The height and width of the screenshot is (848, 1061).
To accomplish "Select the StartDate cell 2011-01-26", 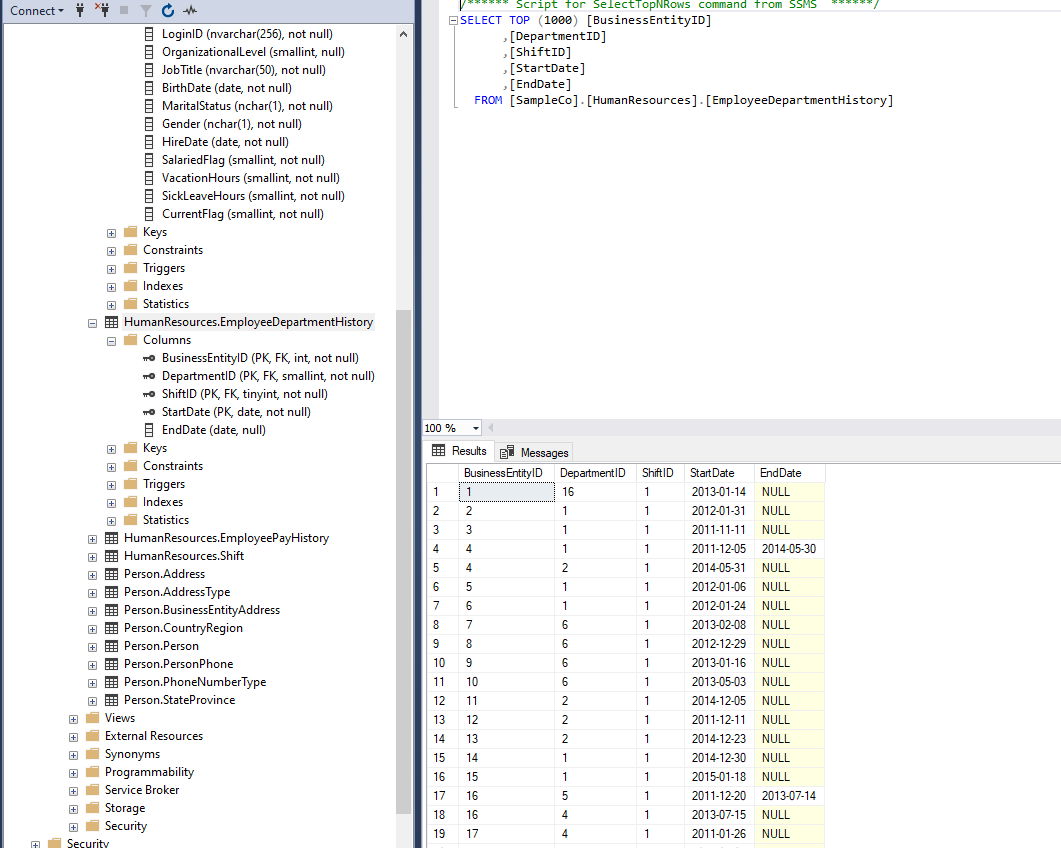I will tap(719, 834).
